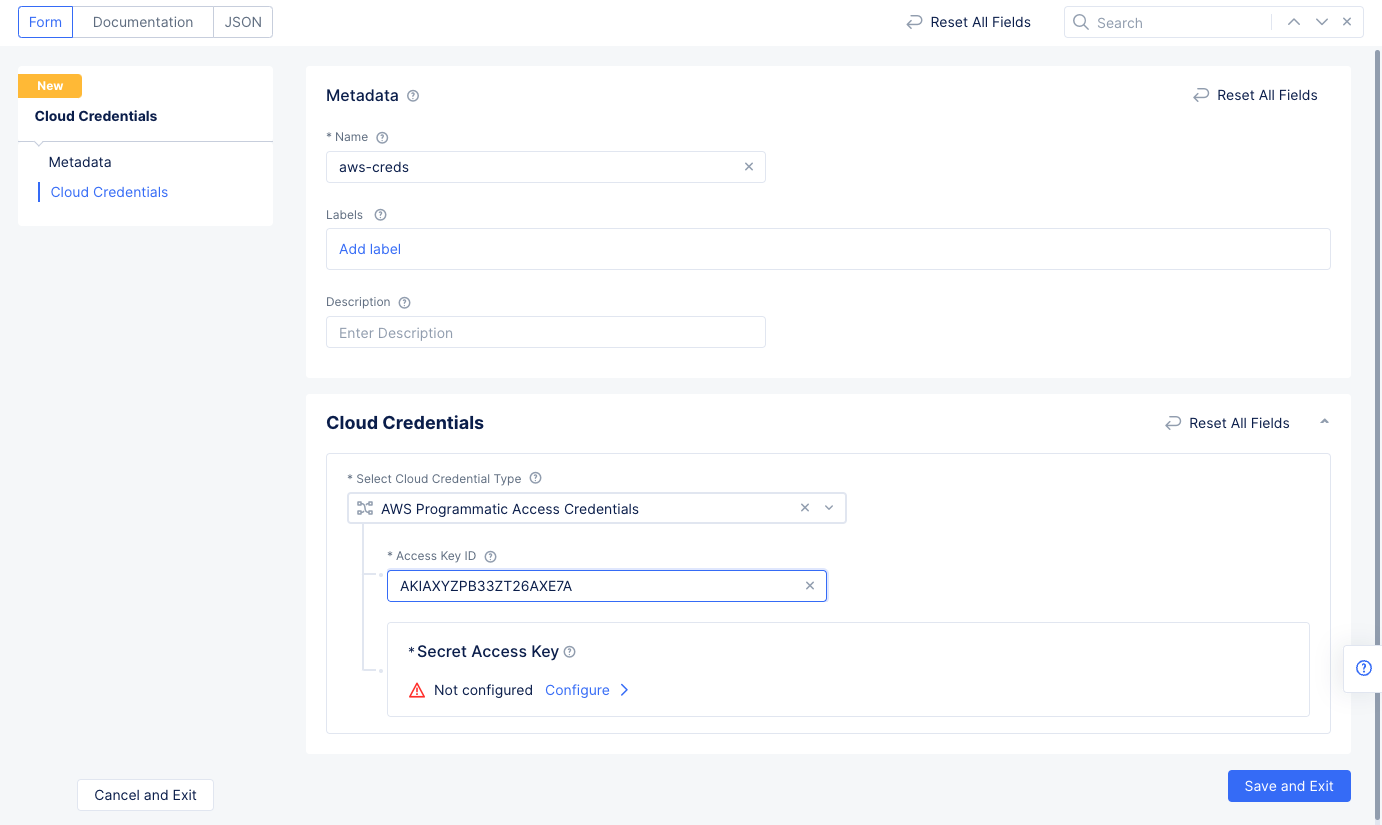Click the next search result chevron

1319,21
